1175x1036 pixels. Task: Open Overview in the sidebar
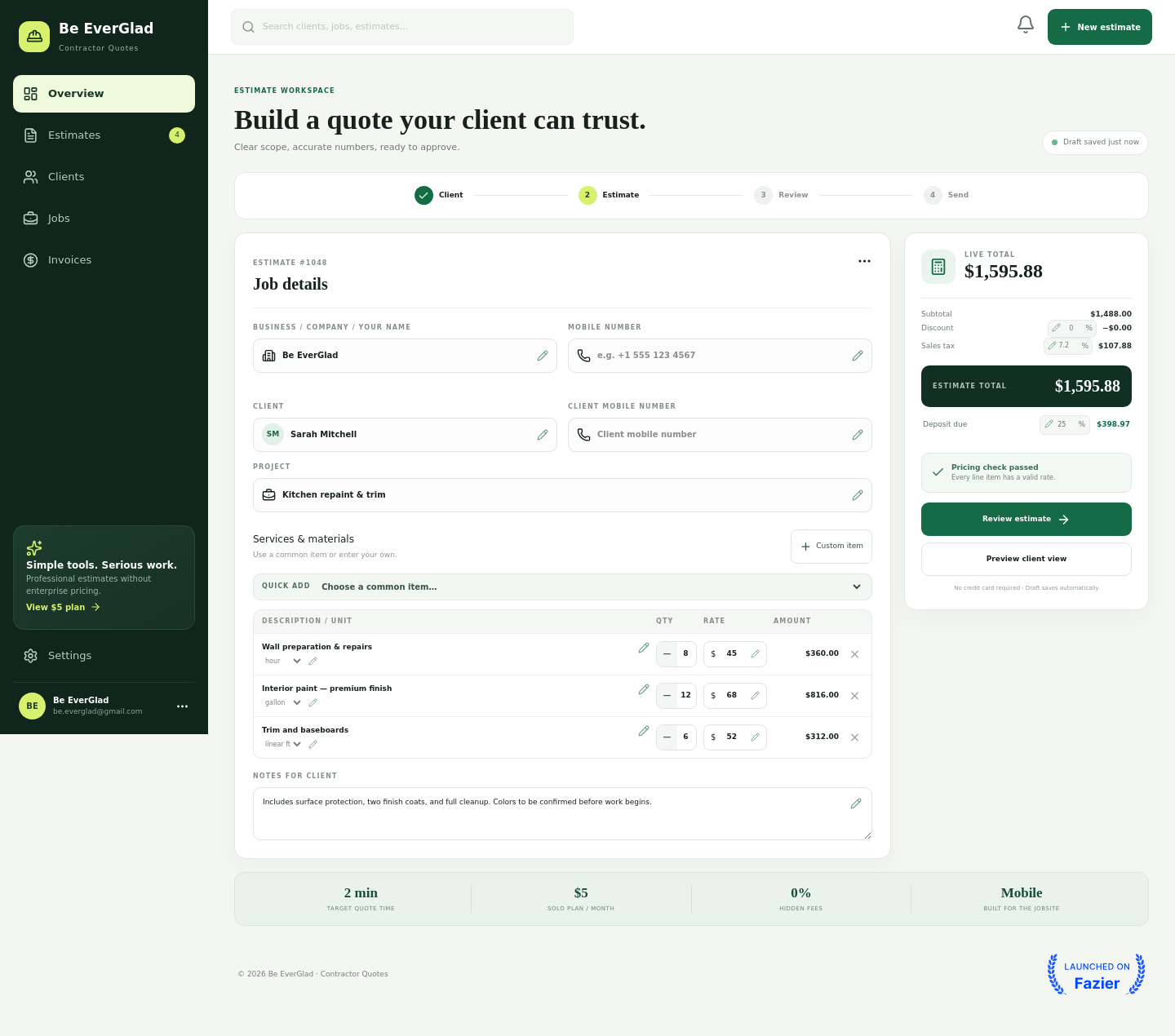[x=104, y=94]
